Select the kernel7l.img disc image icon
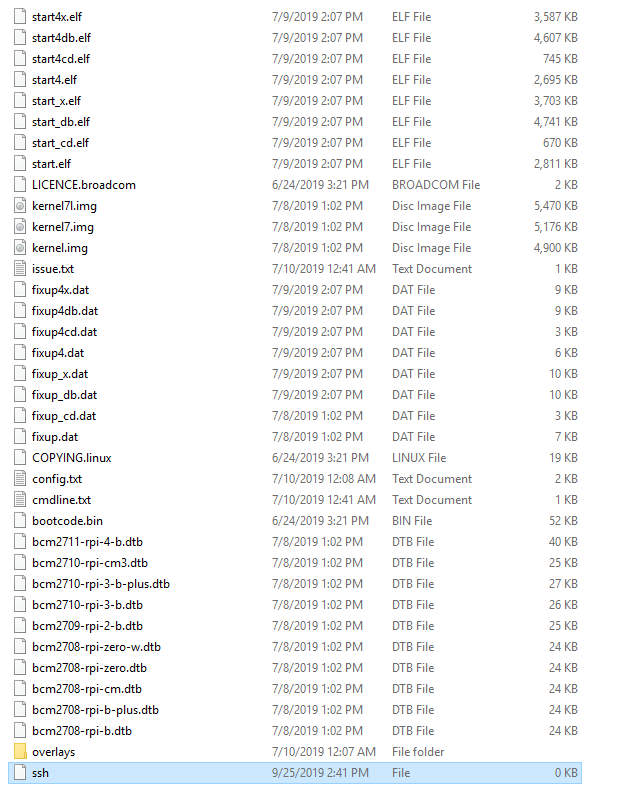The image size is (635, 804). 20,206
